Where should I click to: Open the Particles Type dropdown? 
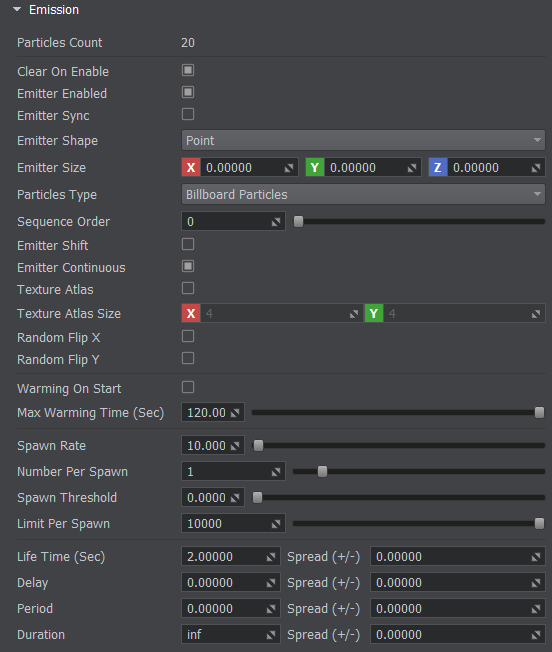point(363,194)
